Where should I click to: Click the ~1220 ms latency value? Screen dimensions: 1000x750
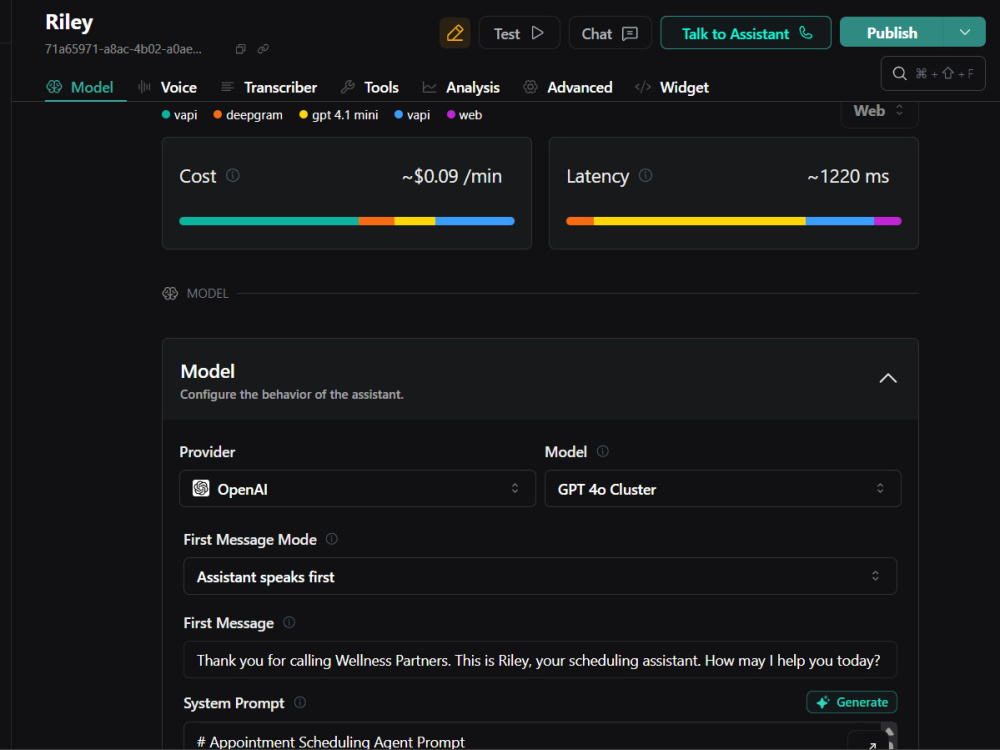tap(848, 176)
